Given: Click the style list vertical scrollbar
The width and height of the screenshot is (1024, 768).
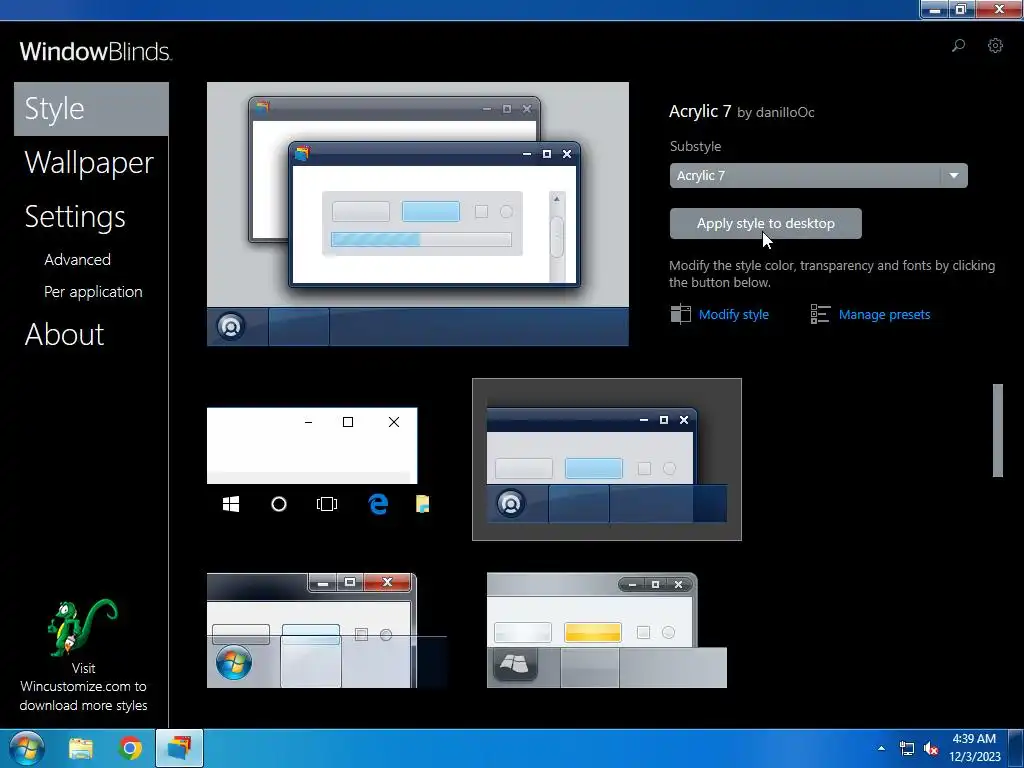Looking at the screenshot, I should pyautogui.click(x=997, y=430).
